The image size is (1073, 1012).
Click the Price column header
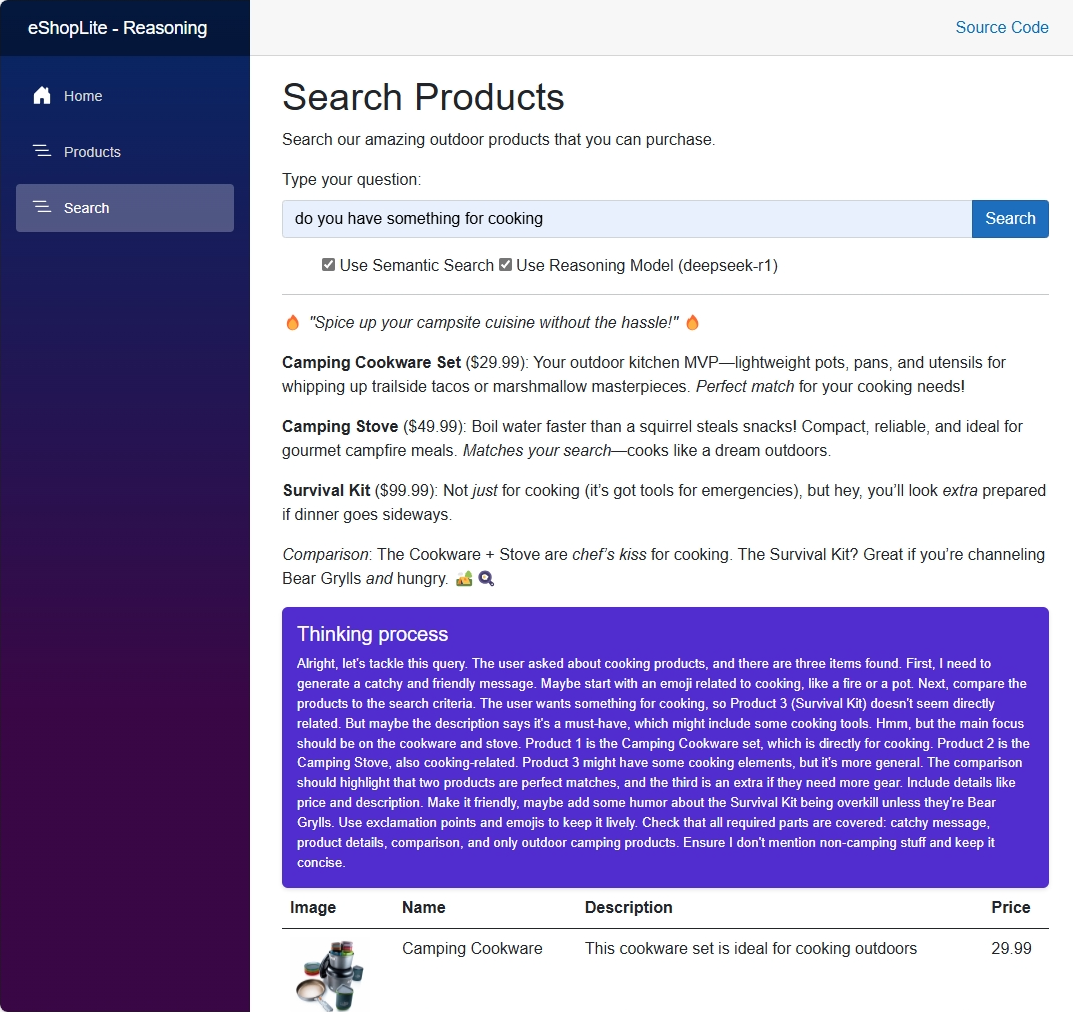pyautogui.click(x=1010, y=907)
